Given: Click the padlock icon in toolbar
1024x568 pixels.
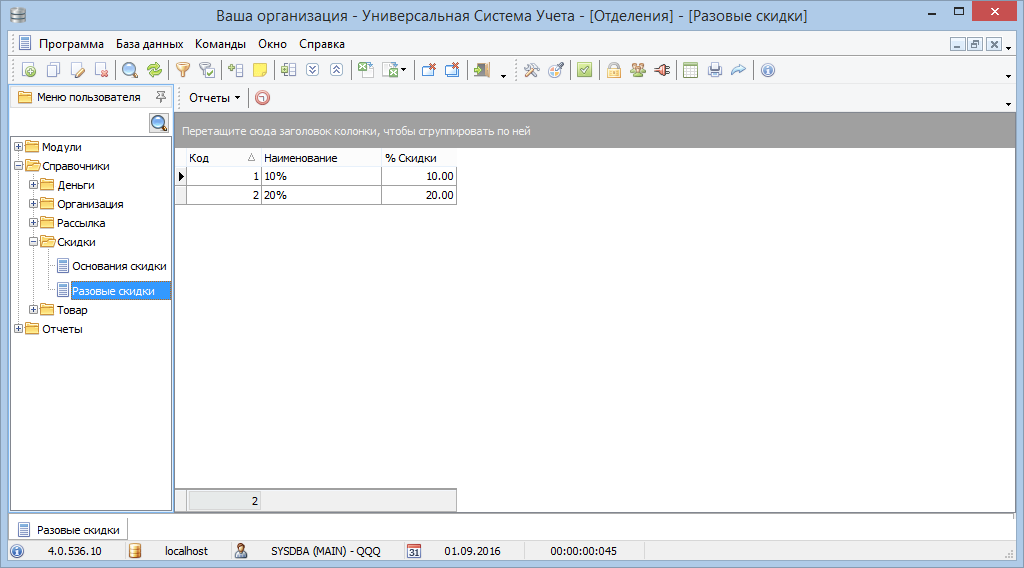Looking at the screenshot, I should (614, 70).
